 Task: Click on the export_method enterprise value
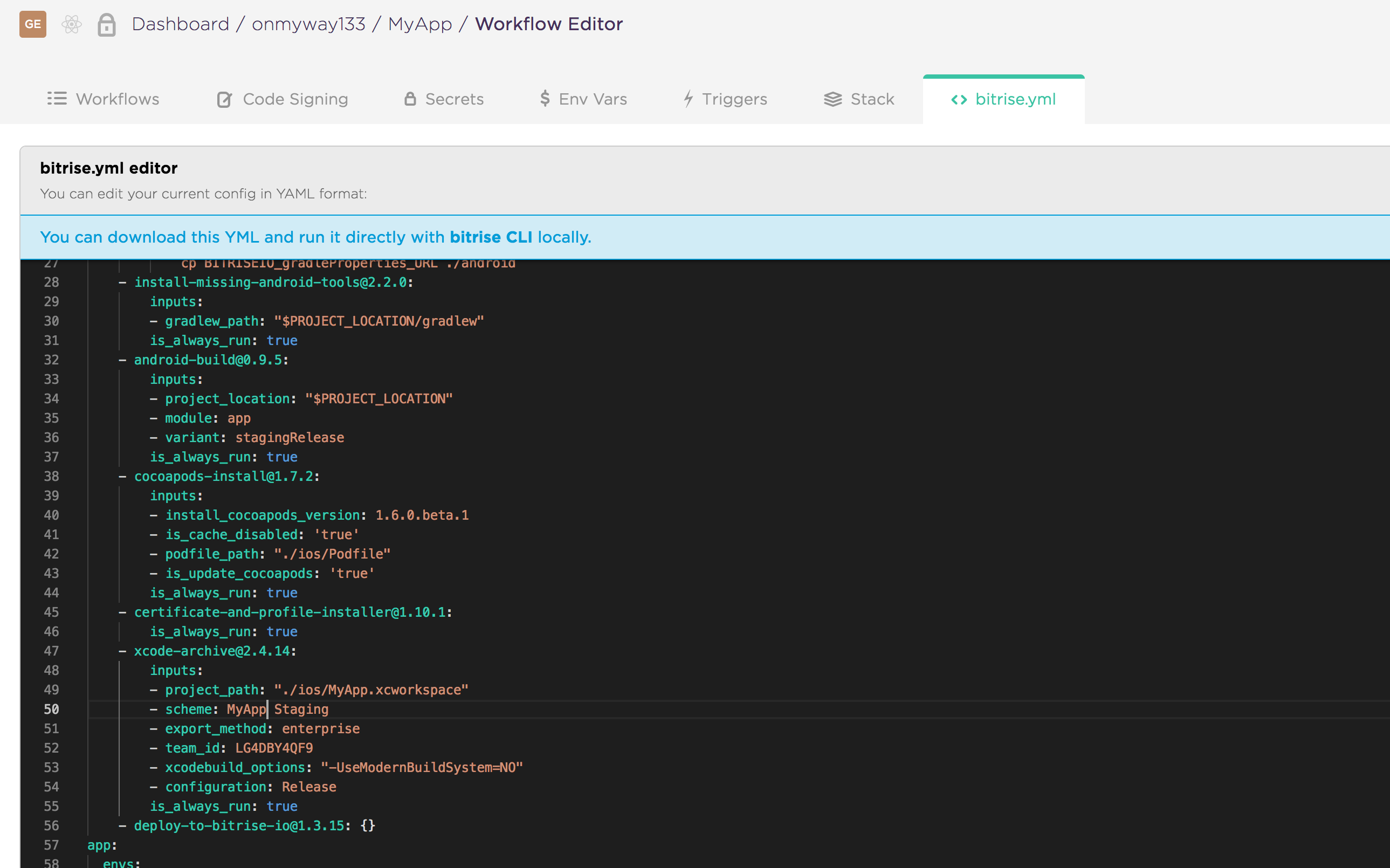(320, 728)
